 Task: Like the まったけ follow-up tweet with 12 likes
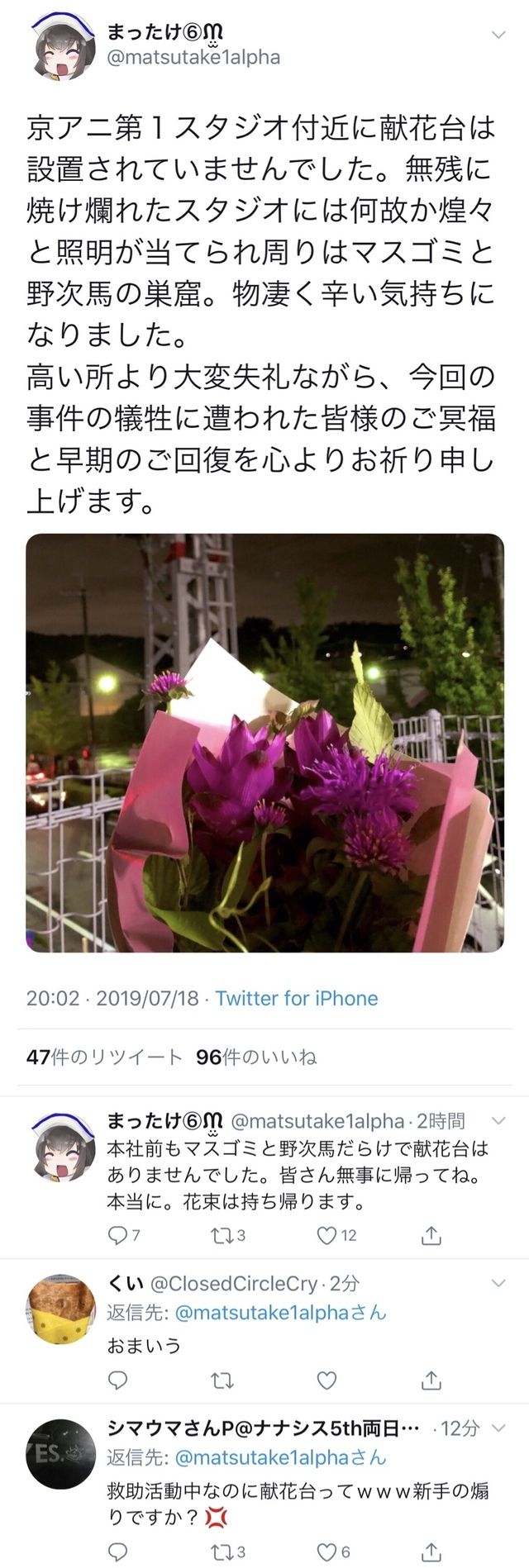327,1235
